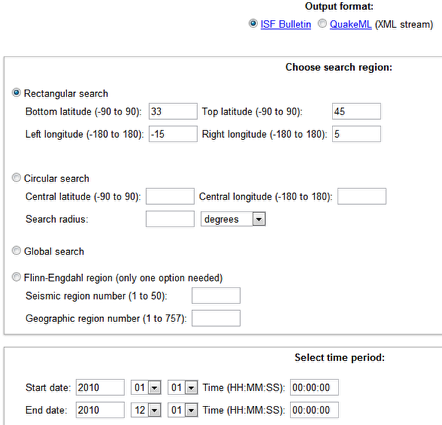This screenshot has width=442, height=425.
Task: Open the degrees unit dropdown
Action: (233, 219)
